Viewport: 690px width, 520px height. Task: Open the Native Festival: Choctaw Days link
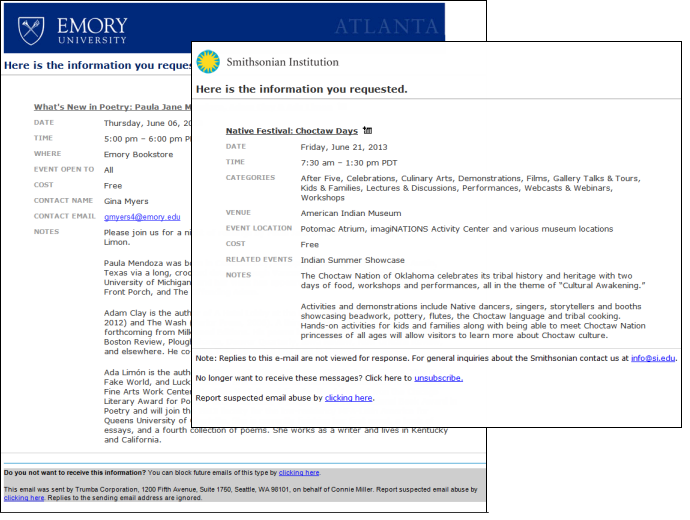click(x=292, y=131)
